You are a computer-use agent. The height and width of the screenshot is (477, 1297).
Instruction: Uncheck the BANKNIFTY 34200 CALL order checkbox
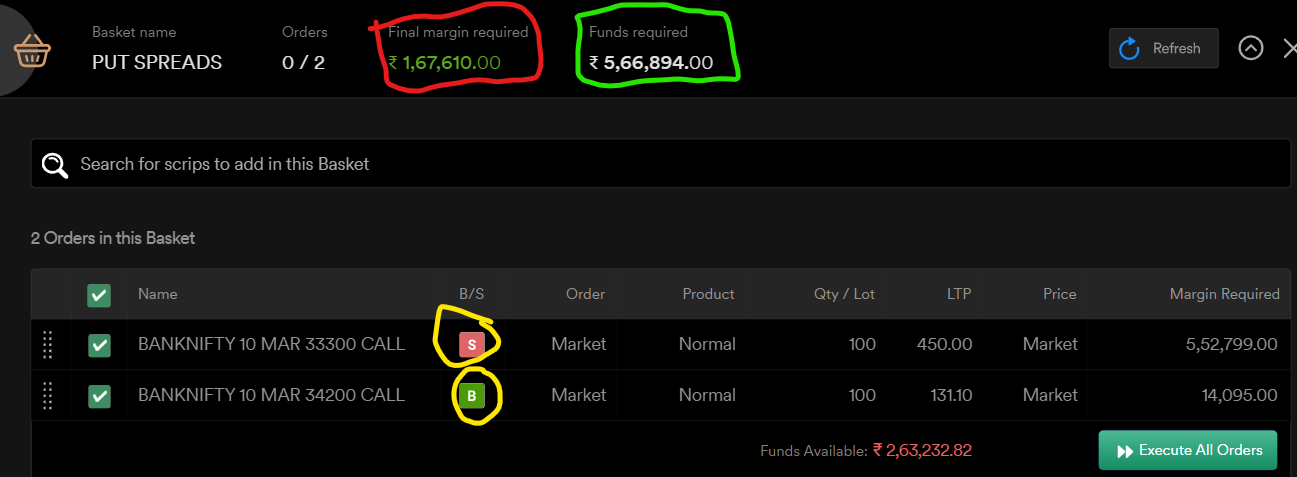click(99, 396)
